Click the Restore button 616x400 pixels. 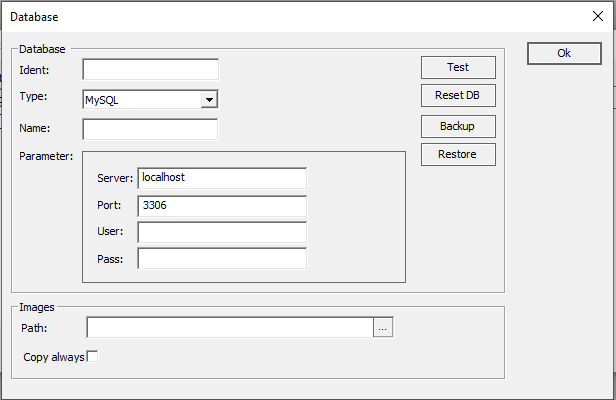[x=458, y=154]
